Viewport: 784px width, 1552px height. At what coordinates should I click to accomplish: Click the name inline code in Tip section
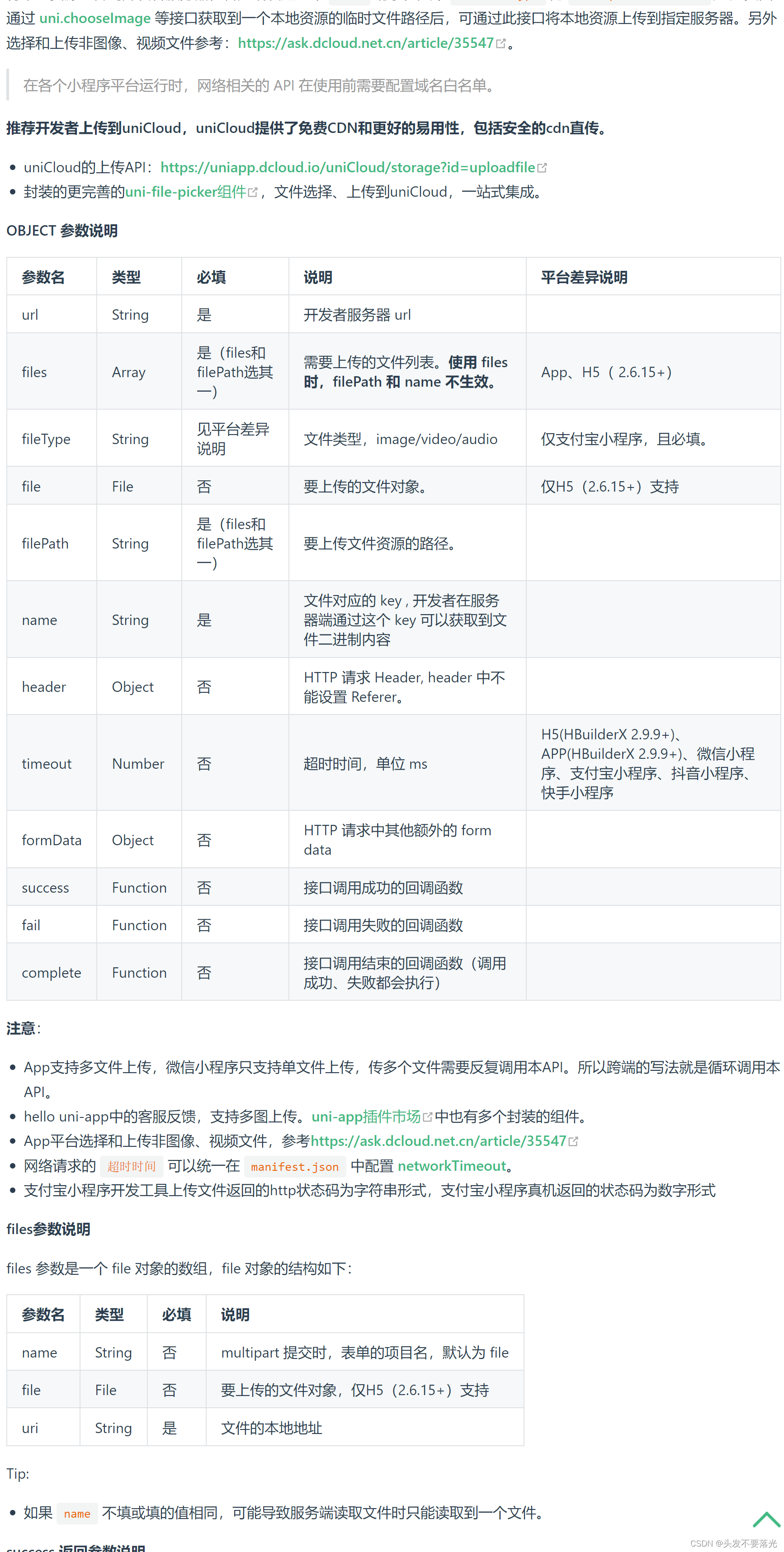point(76,1512)
